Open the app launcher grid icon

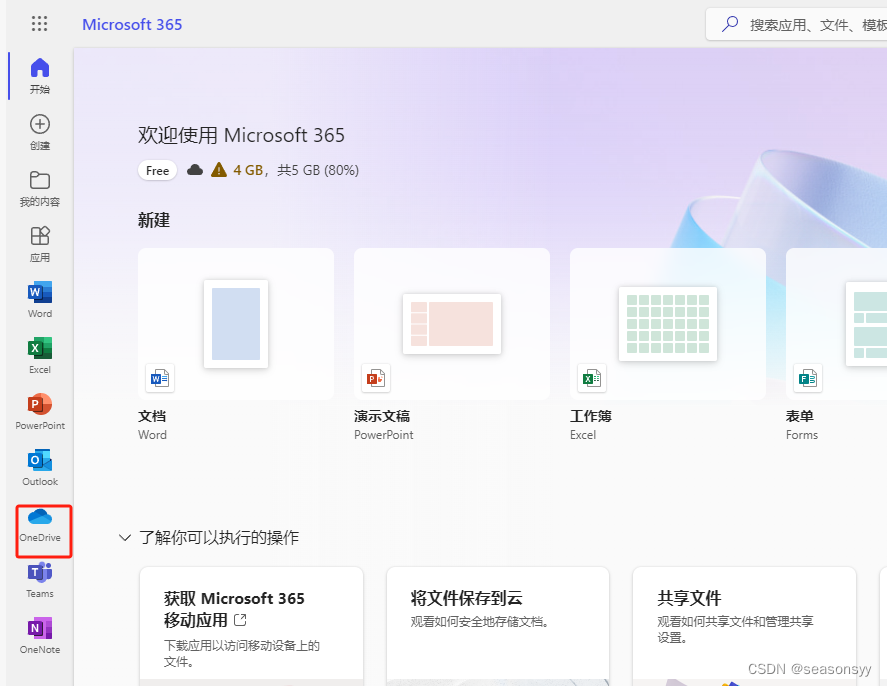coord(40,24)
